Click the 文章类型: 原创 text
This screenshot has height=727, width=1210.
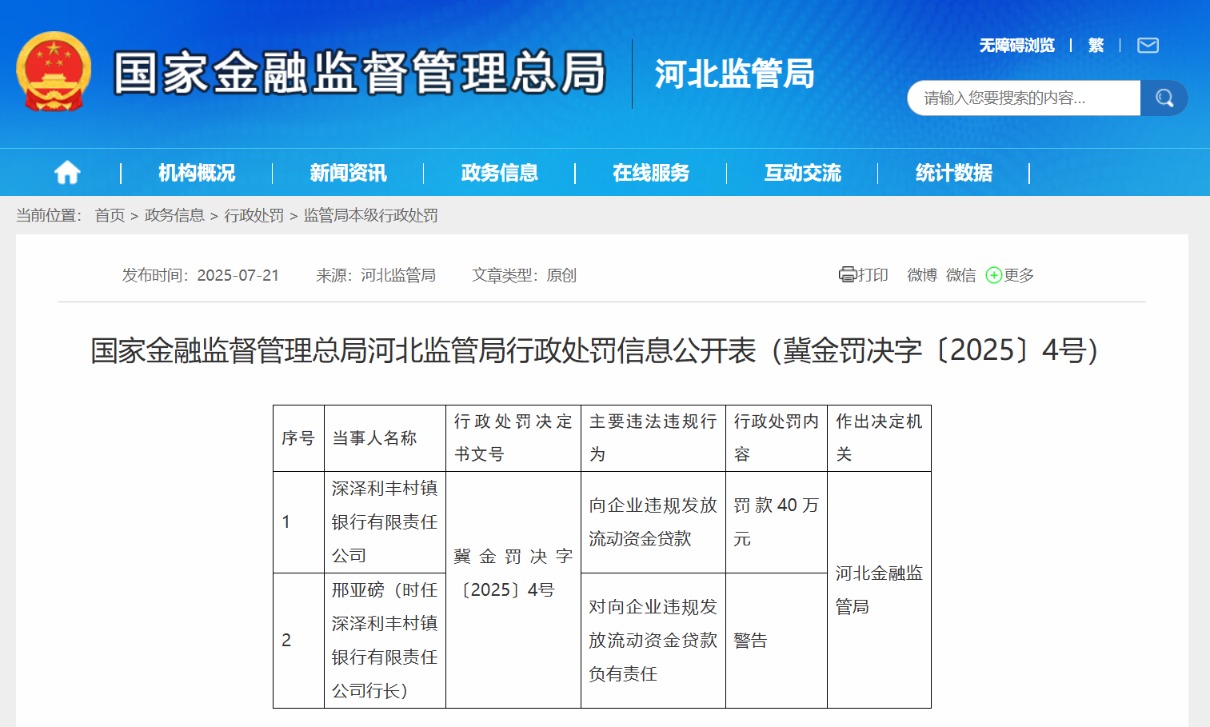click(524, 275)
